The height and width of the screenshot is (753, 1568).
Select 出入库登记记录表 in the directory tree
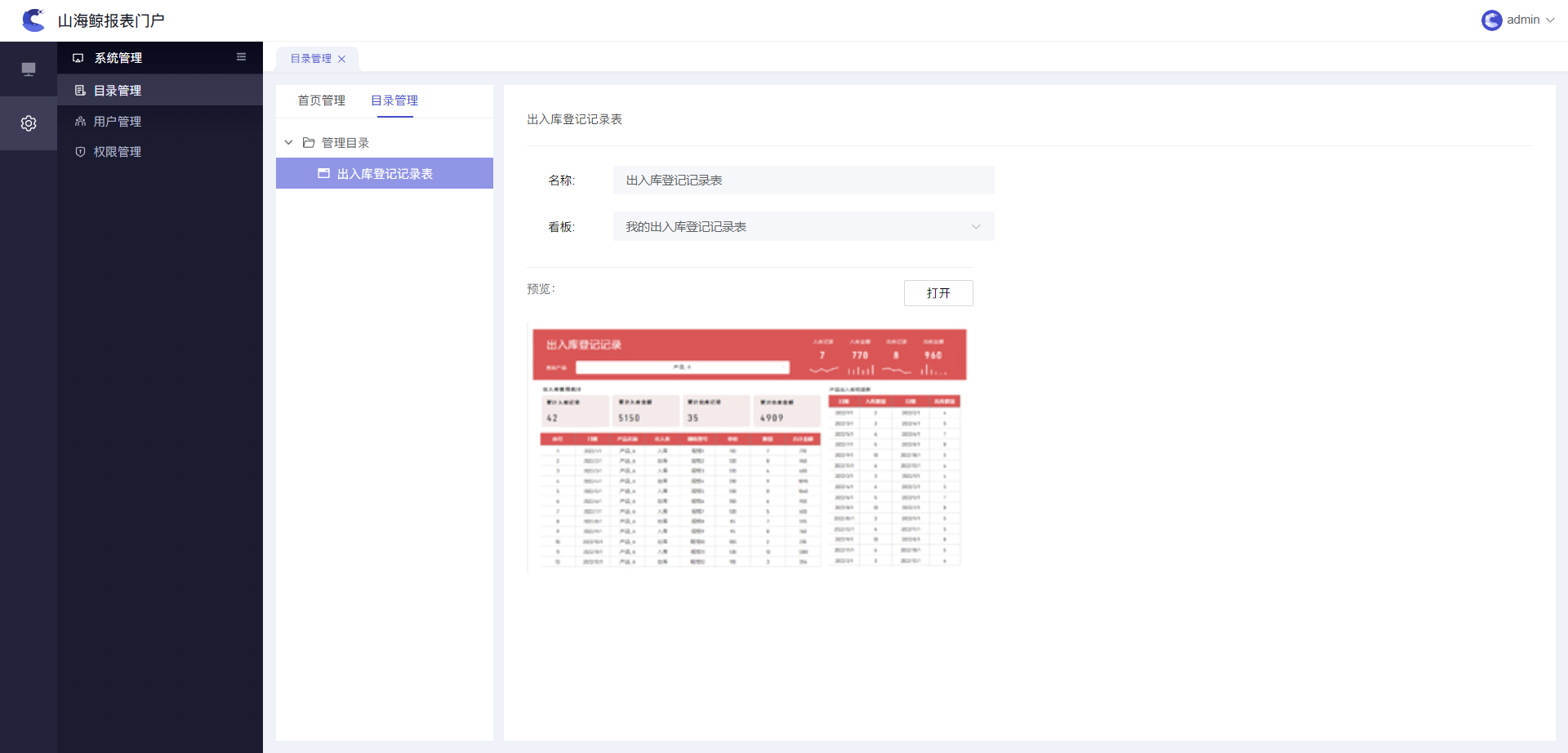point(385,173)
